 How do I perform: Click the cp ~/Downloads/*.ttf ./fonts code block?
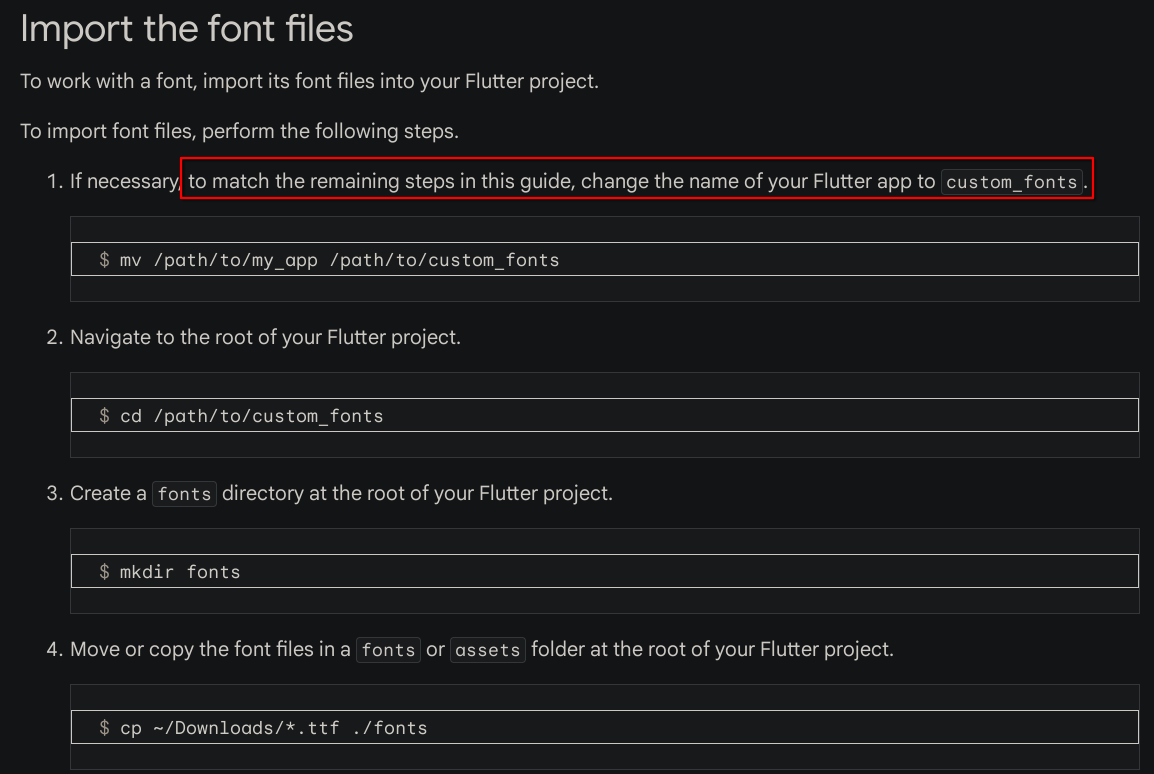pos(604,727)
